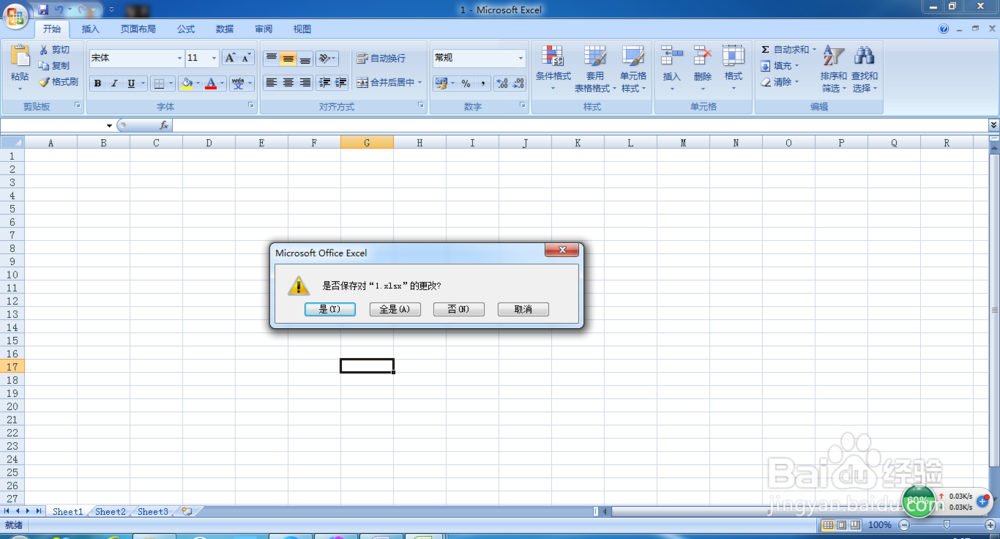Click the Cut (剪切) icon
Image resolution: width=1000 pixels, height=539 pixels.
(x=44, y=50)
